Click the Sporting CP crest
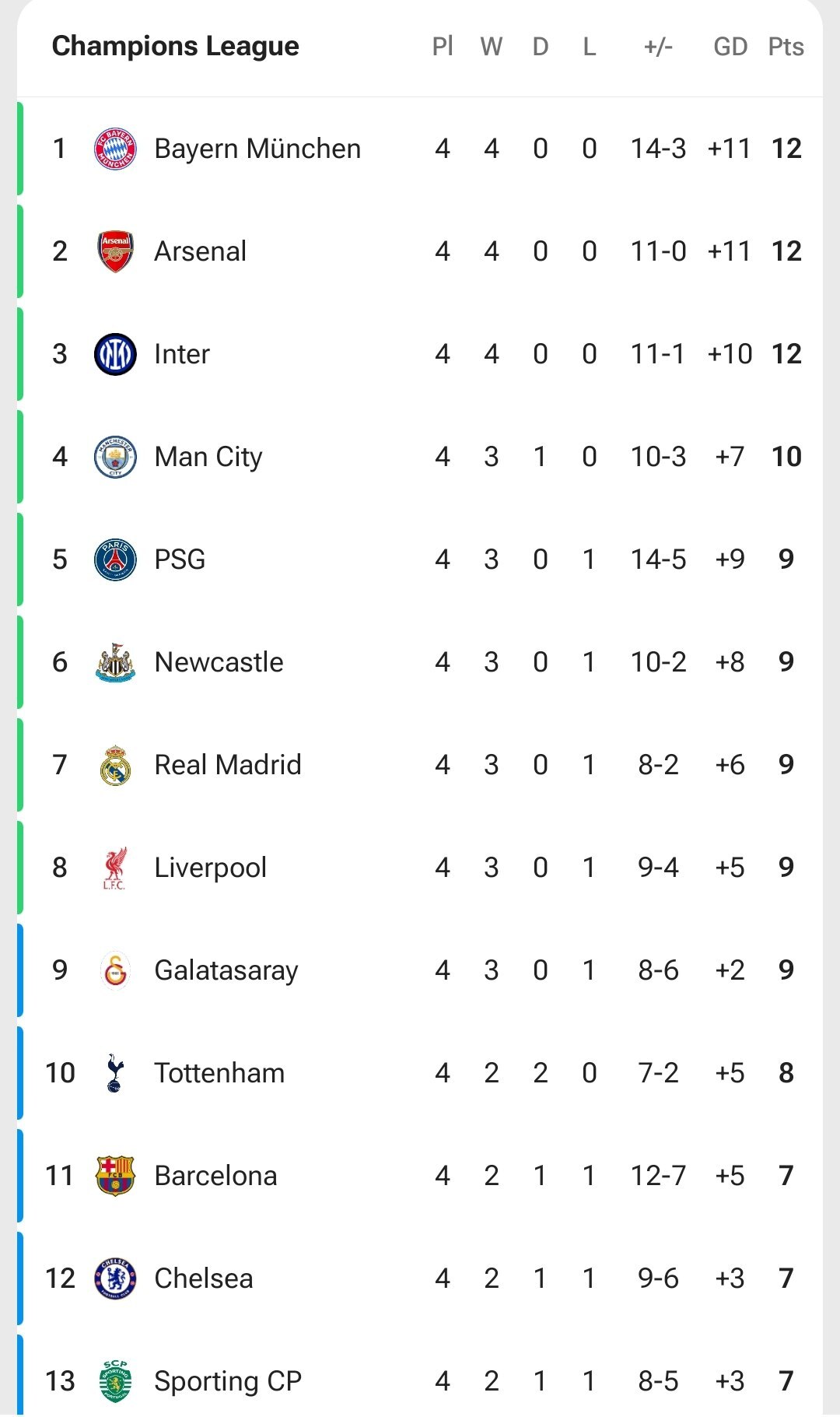The height and width of the screenshot is (1417, 840). [x=115, y=1381]
